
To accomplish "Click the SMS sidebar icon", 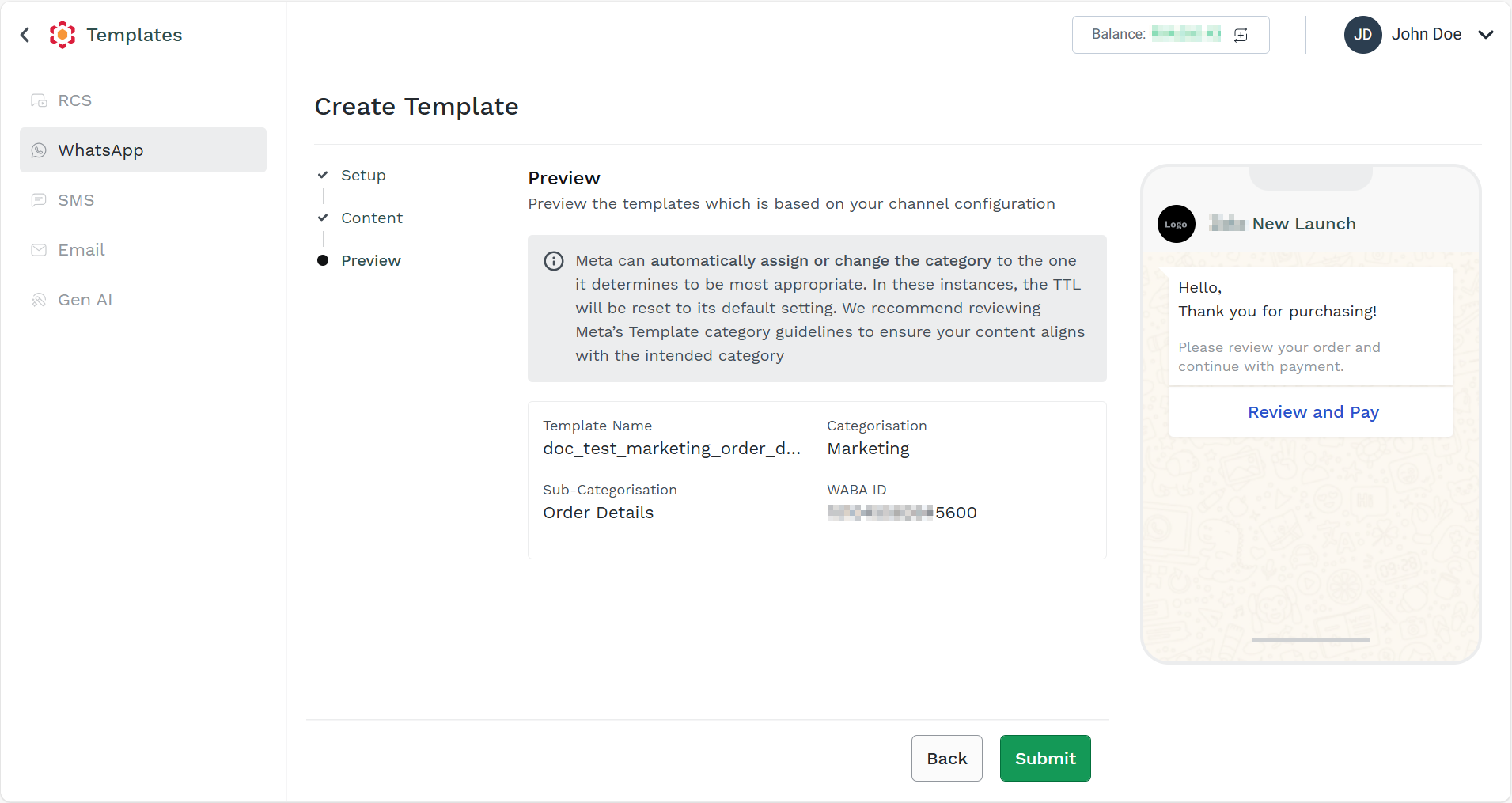I will tap(39, 200).
